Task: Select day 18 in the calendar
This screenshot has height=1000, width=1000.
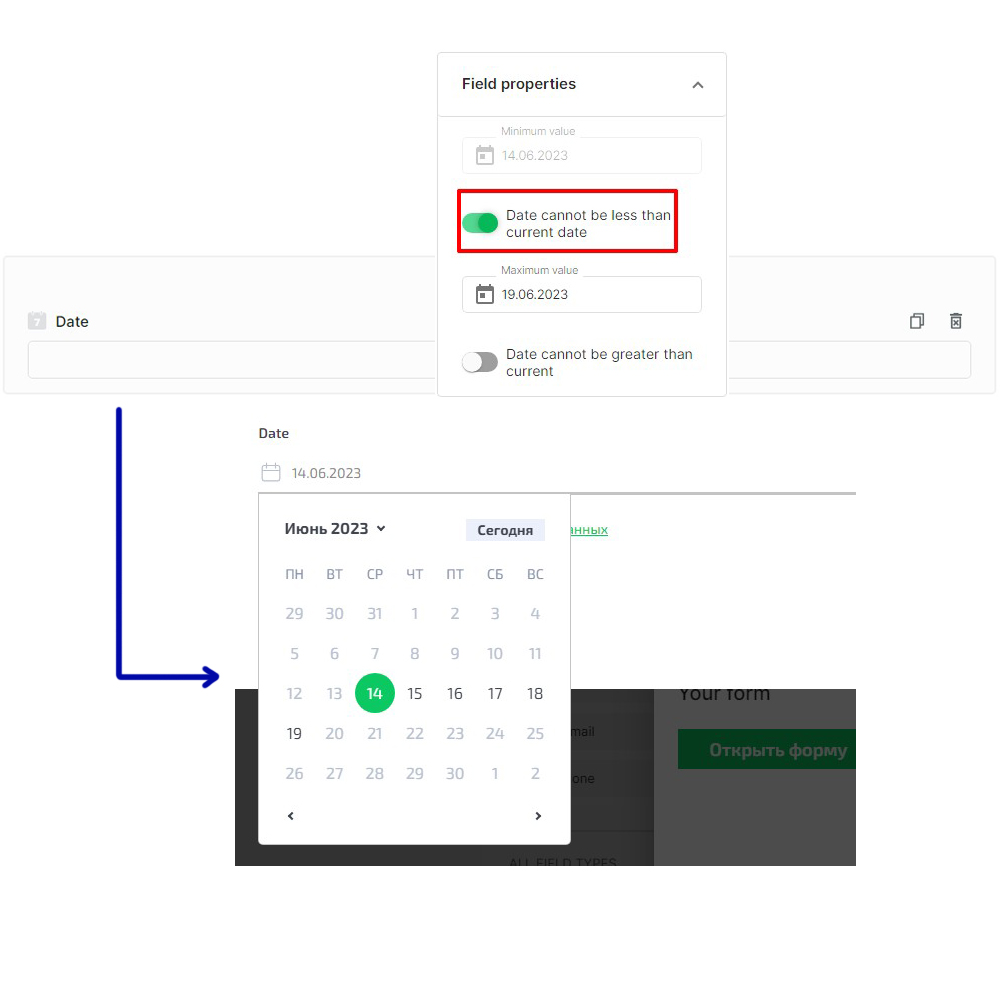Action: click(535, 693)
